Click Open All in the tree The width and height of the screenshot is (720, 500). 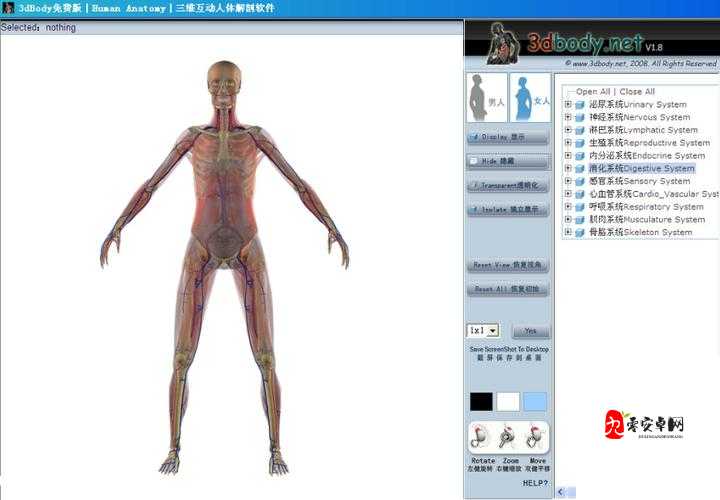[x=595, y=91]
